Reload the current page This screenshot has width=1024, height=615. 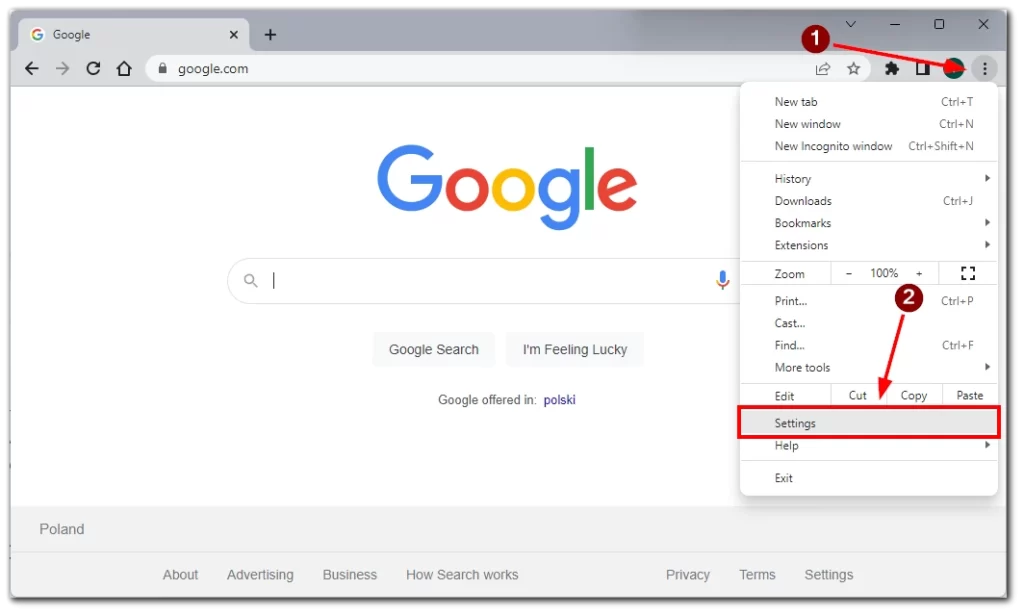coord(93,69)
